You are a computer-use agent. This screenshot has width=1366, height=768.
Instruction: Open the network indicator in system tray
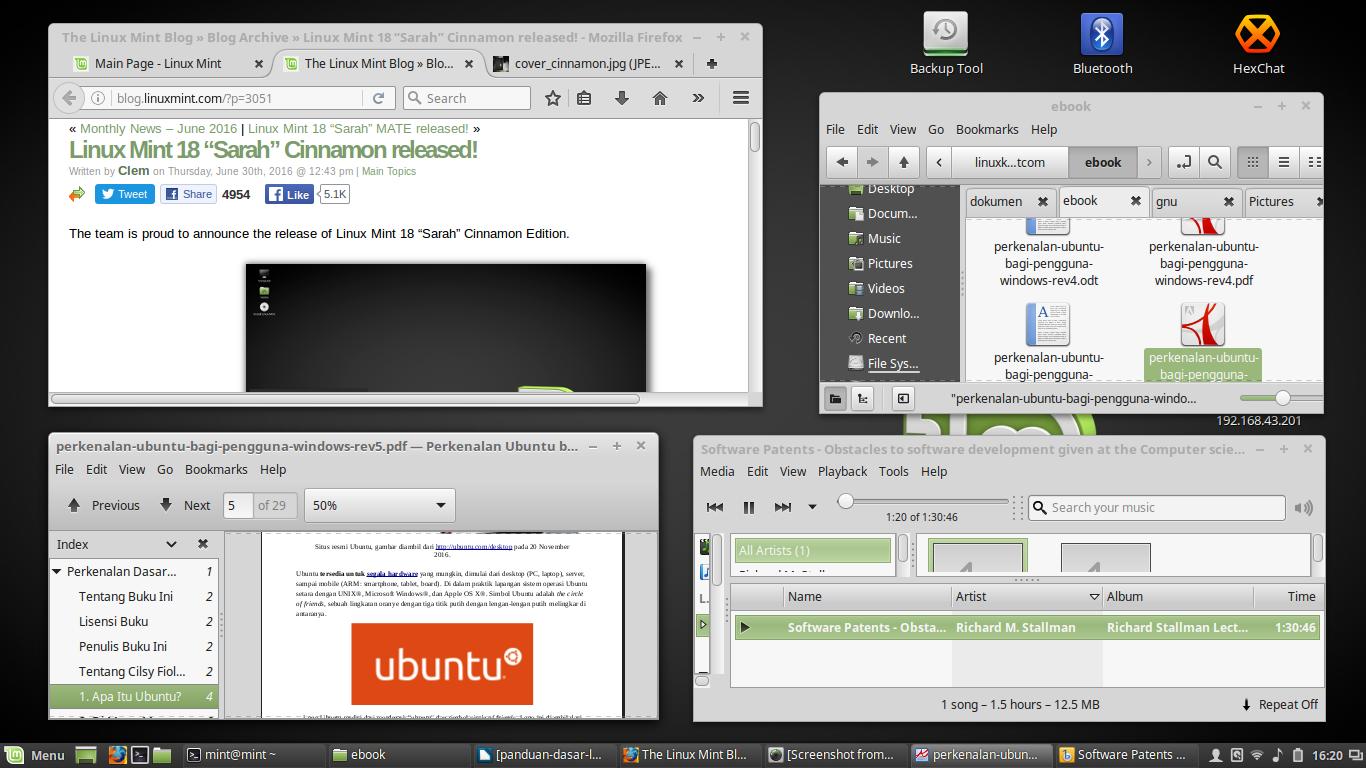[x=1257, y=755]
